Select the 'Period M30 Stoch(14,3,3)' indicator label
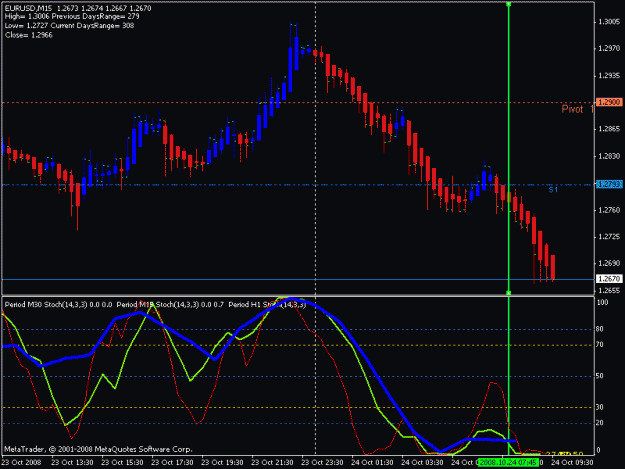This screenshot has width=625, height=469. (46, 305)
